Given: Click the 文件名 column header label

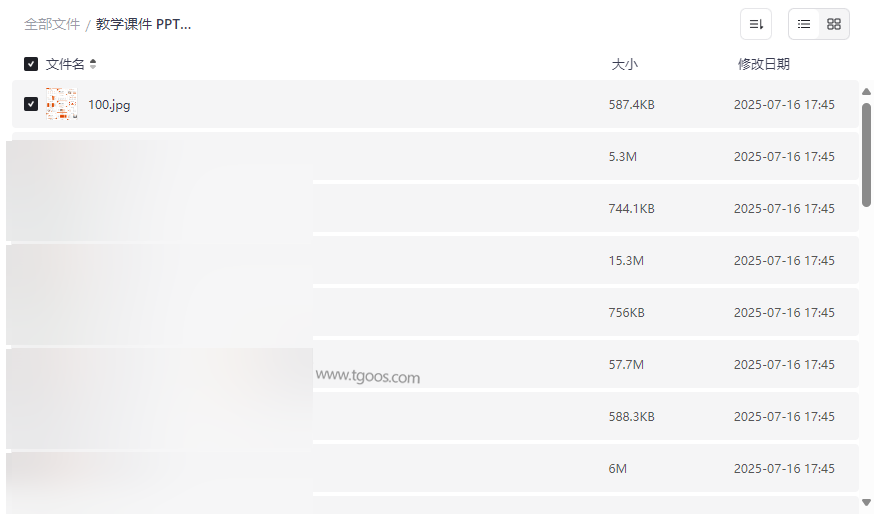Looking at the screenshot, I should tap(65, 64).
